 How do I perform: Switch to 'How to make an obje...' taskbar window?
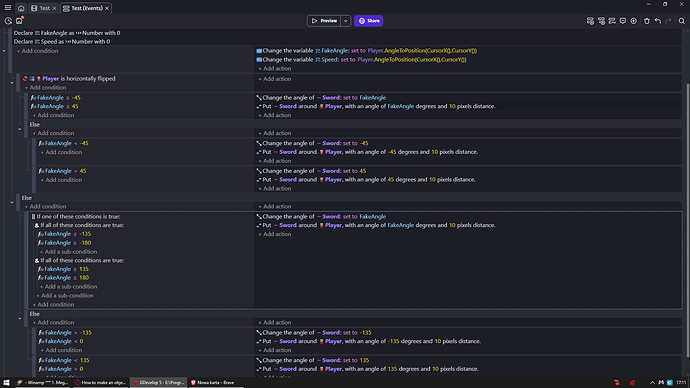click(x=100, y=383)
